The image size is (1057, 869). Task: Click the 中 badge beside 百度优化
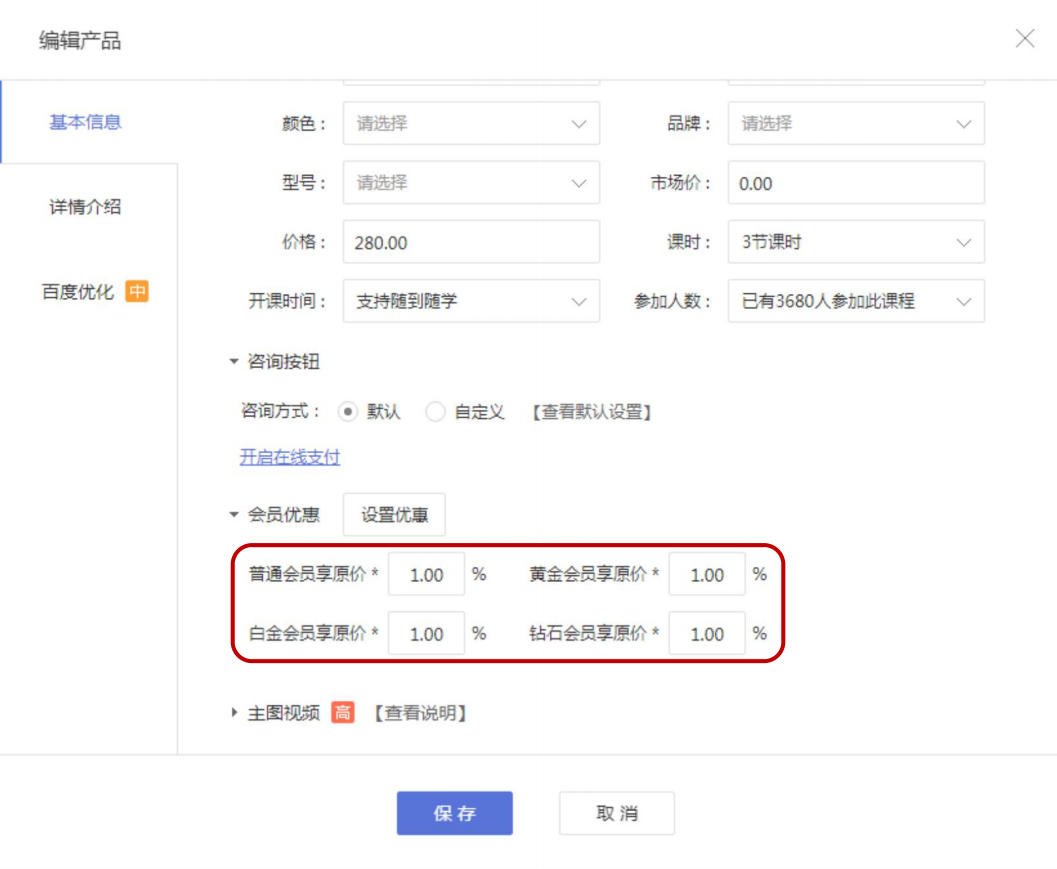[x=137, y=292]
